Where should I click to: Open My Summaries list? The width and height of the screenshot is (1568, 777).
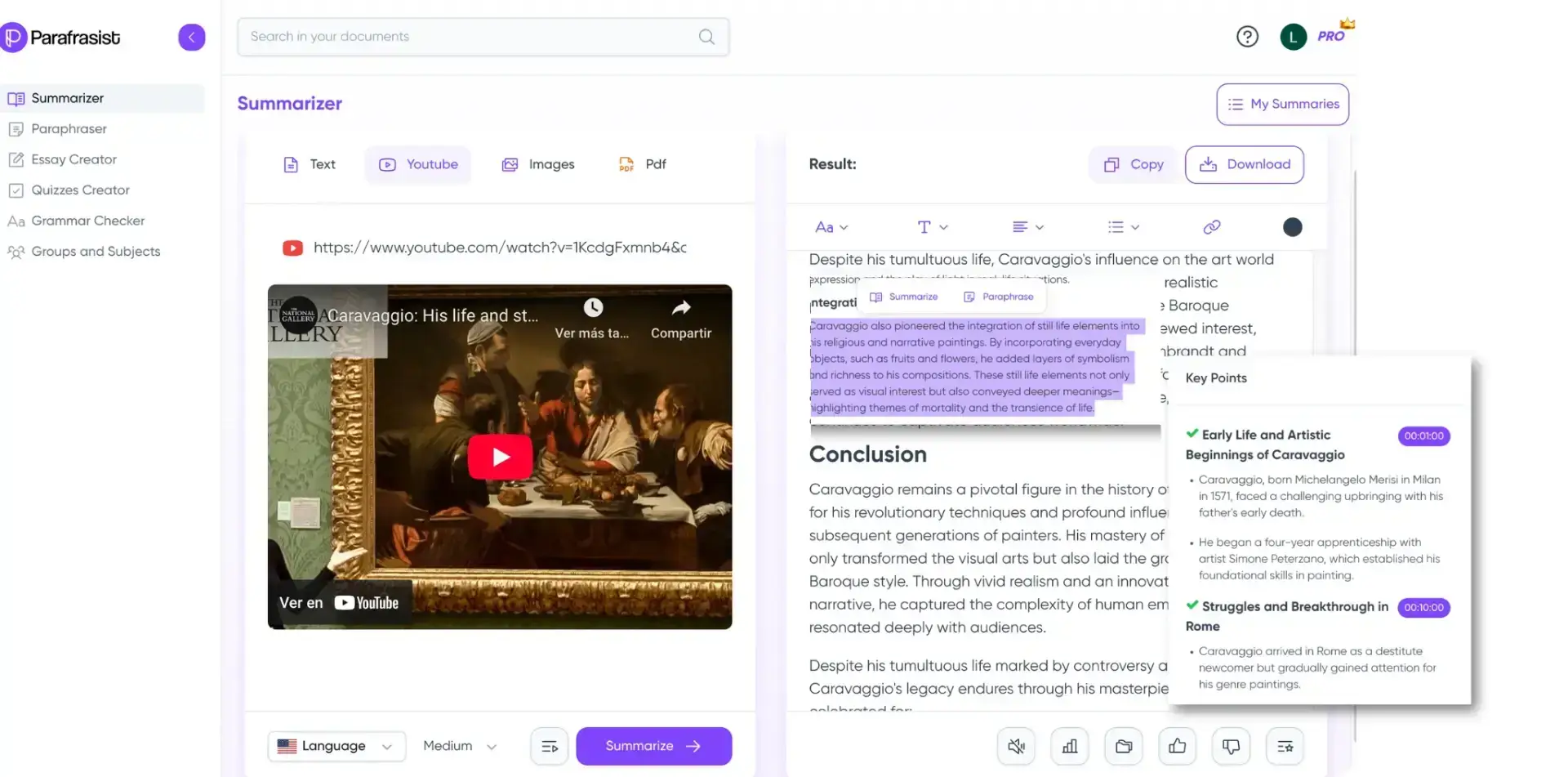(x=1282, y=105)
